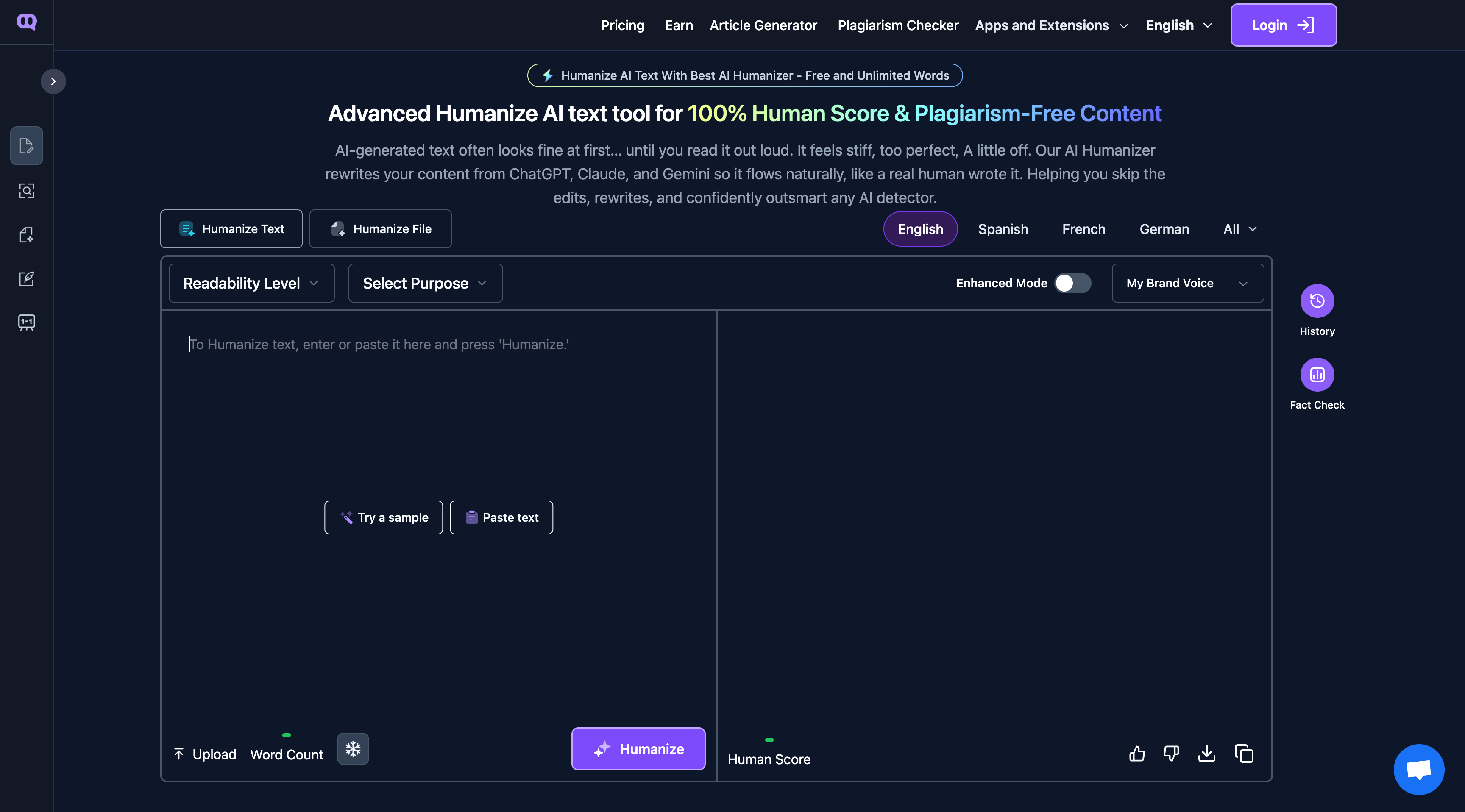
Task: Open the Plagiarism Checker page
Action: click(x=897, y=25)
